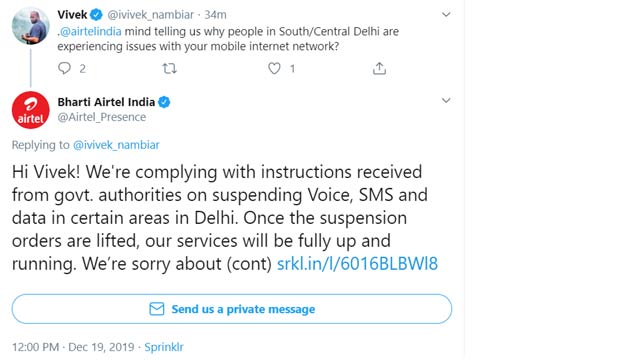Screen dimensions: 640x360
Task: Open the 12:00 PM Dec 19 timestamp
Action: pos(73,347)
